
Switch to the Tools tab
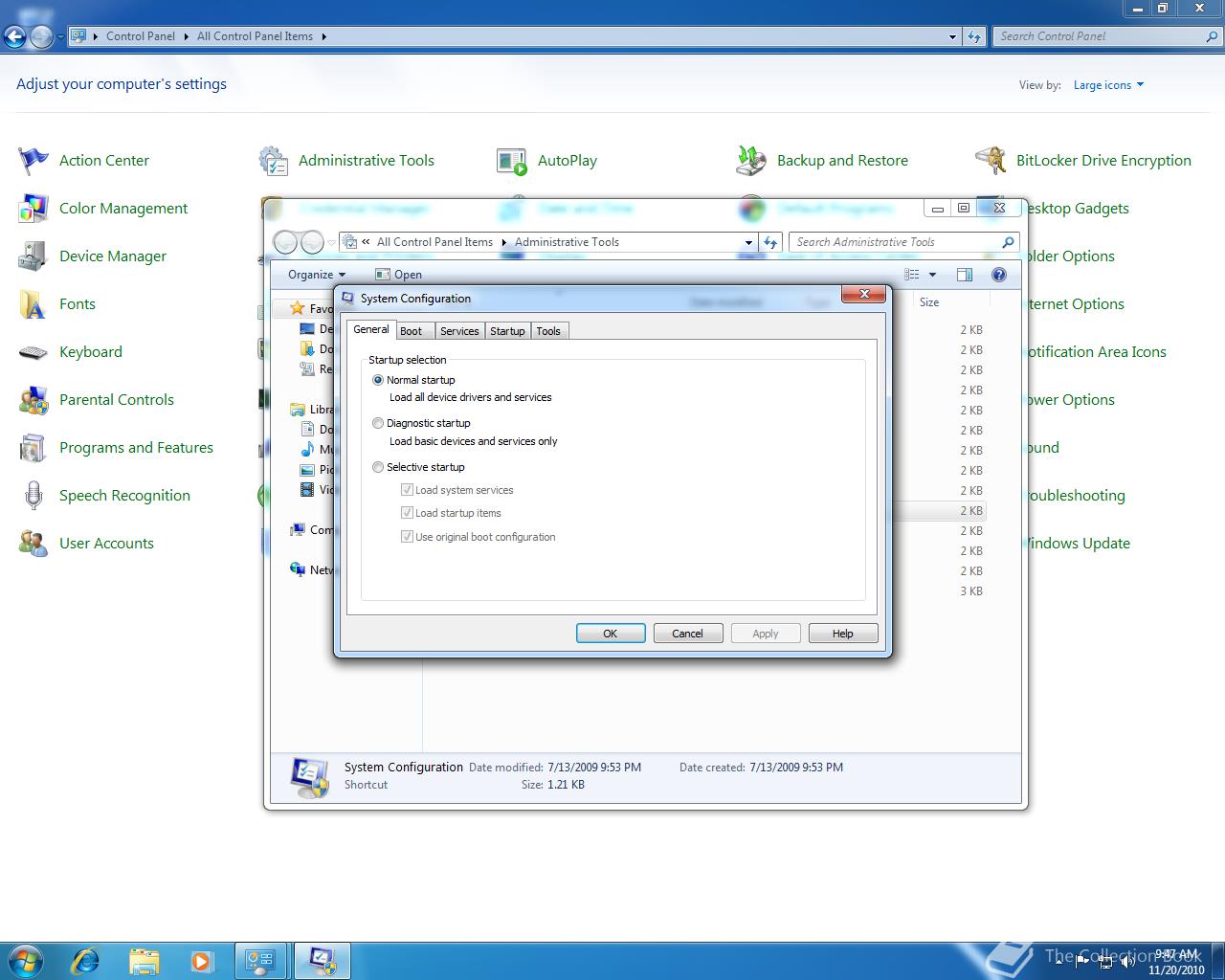(548, 331)
